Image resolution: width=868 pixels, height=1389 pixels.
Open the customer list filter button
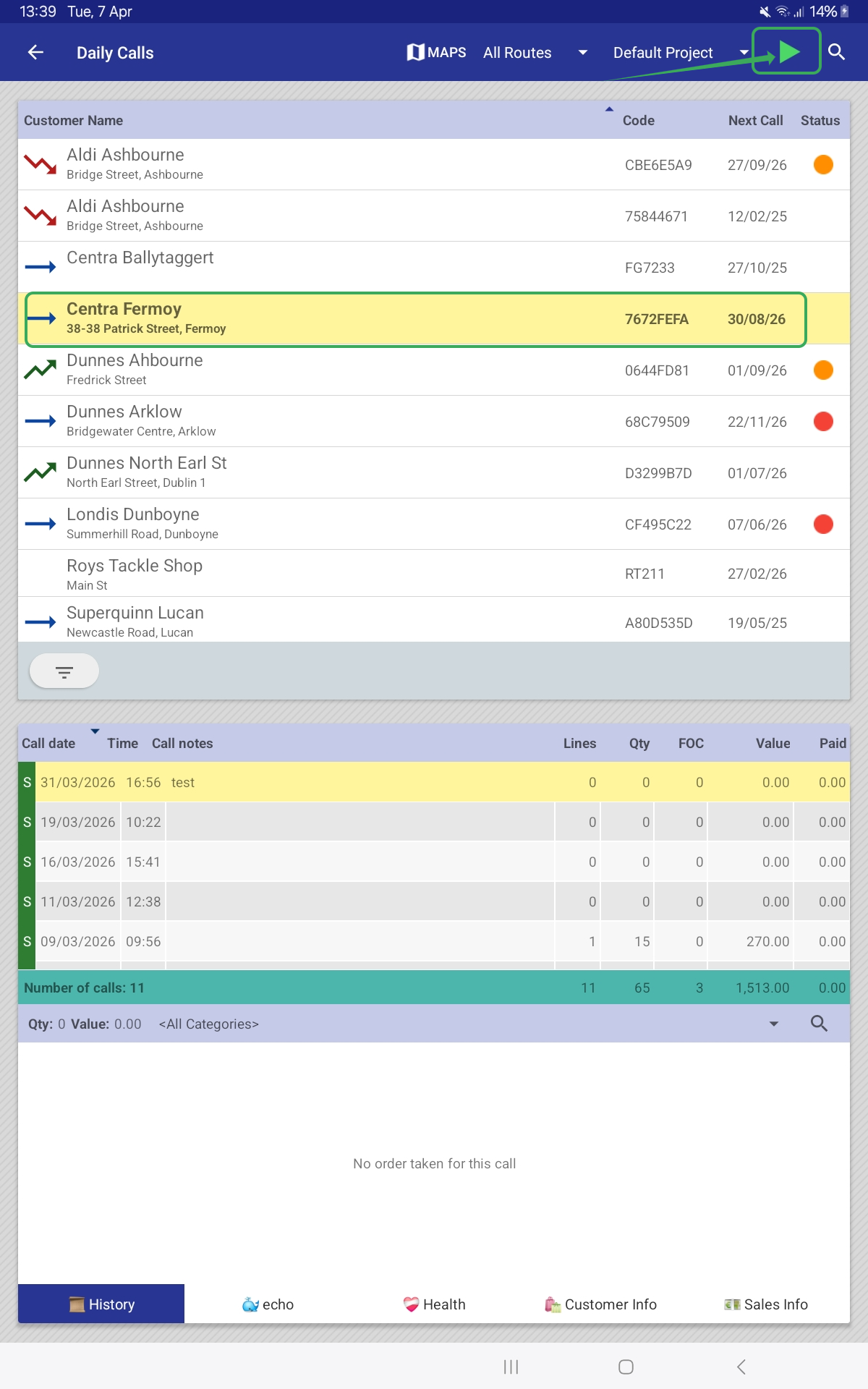tap(64, 671)
